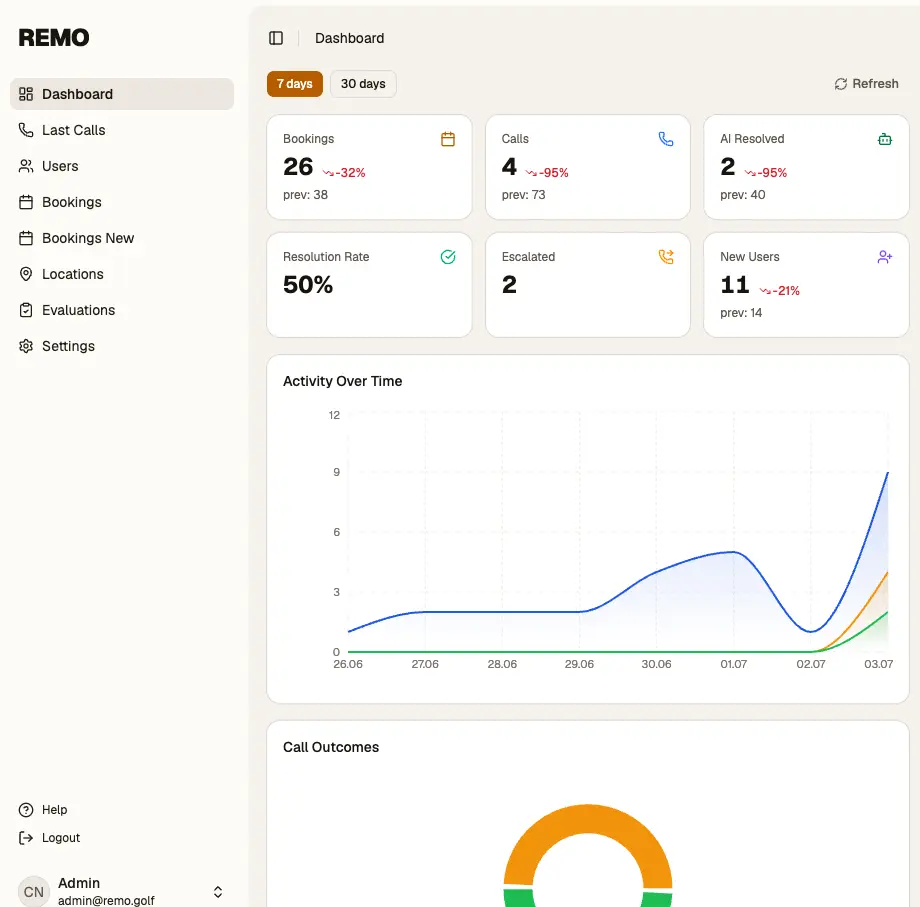Click the 28.06 axis label

(x=502, y=664)
